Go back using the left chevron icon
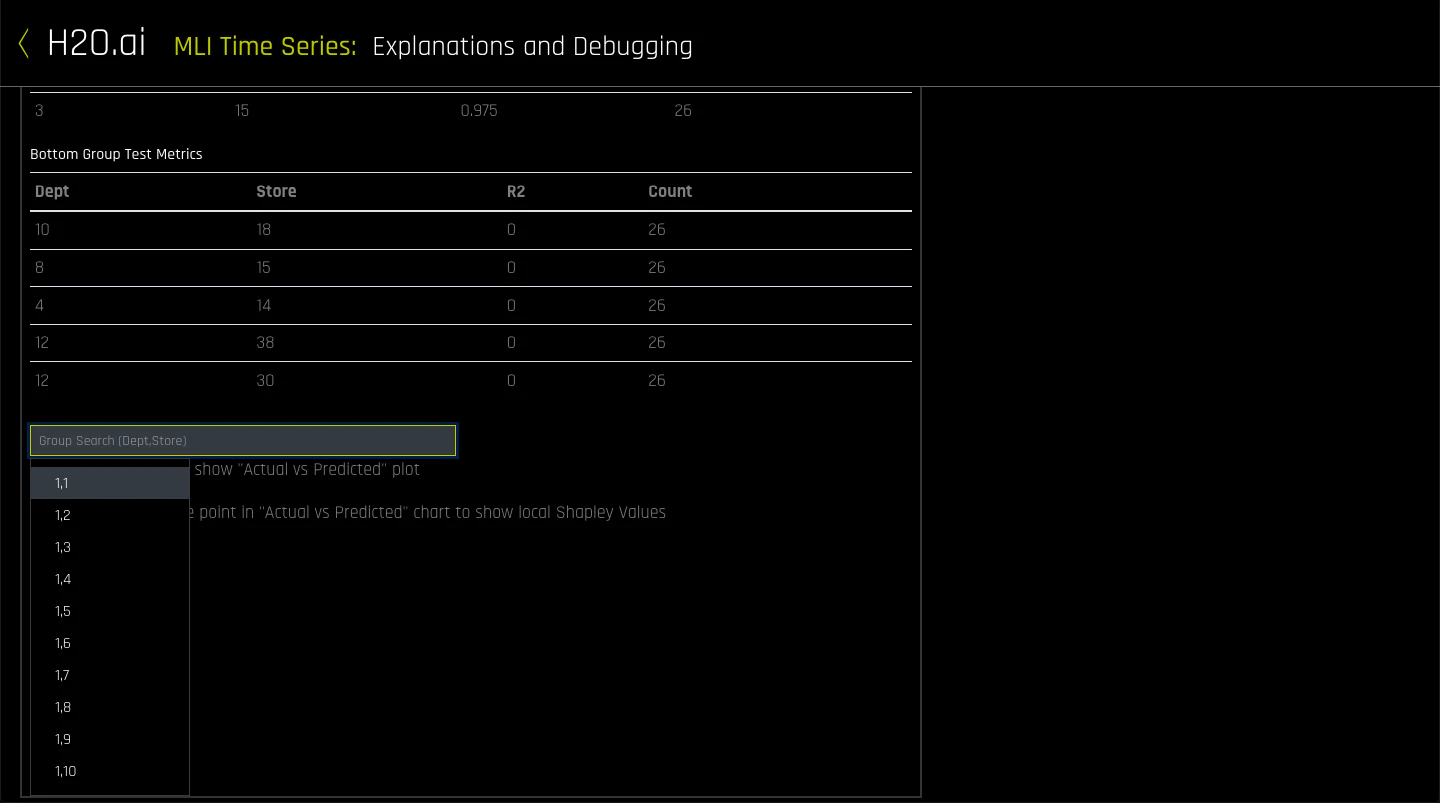 click(24, 44)
